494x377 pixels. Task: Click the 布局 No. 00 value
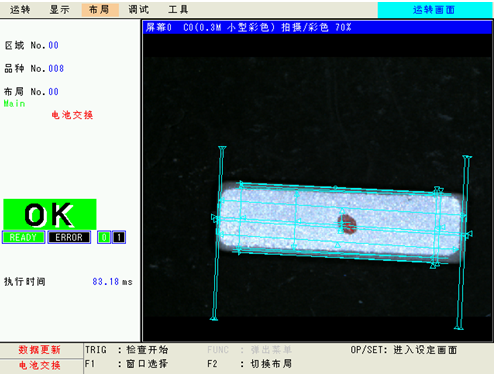tap(53, 92)
